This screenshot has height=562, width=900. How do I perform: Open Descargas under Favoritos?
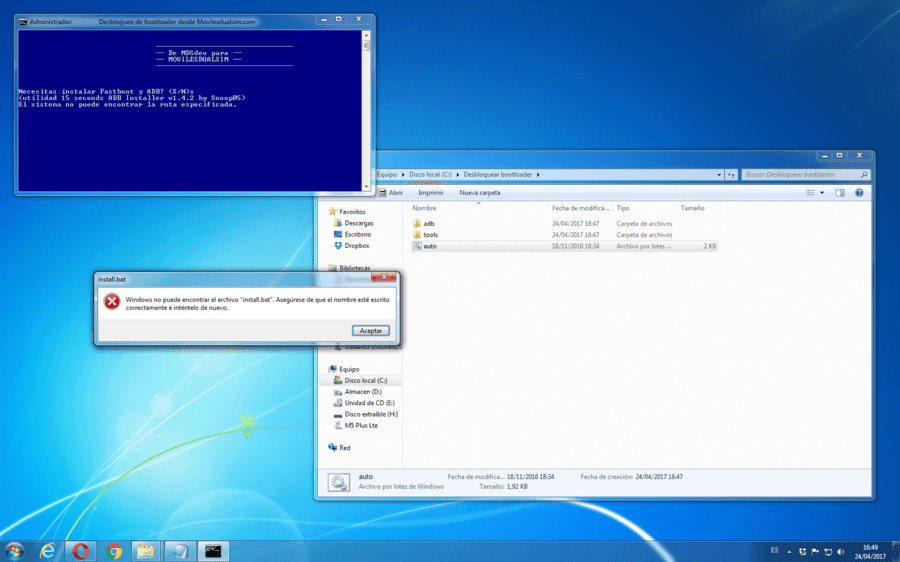[x=359, y=223]
